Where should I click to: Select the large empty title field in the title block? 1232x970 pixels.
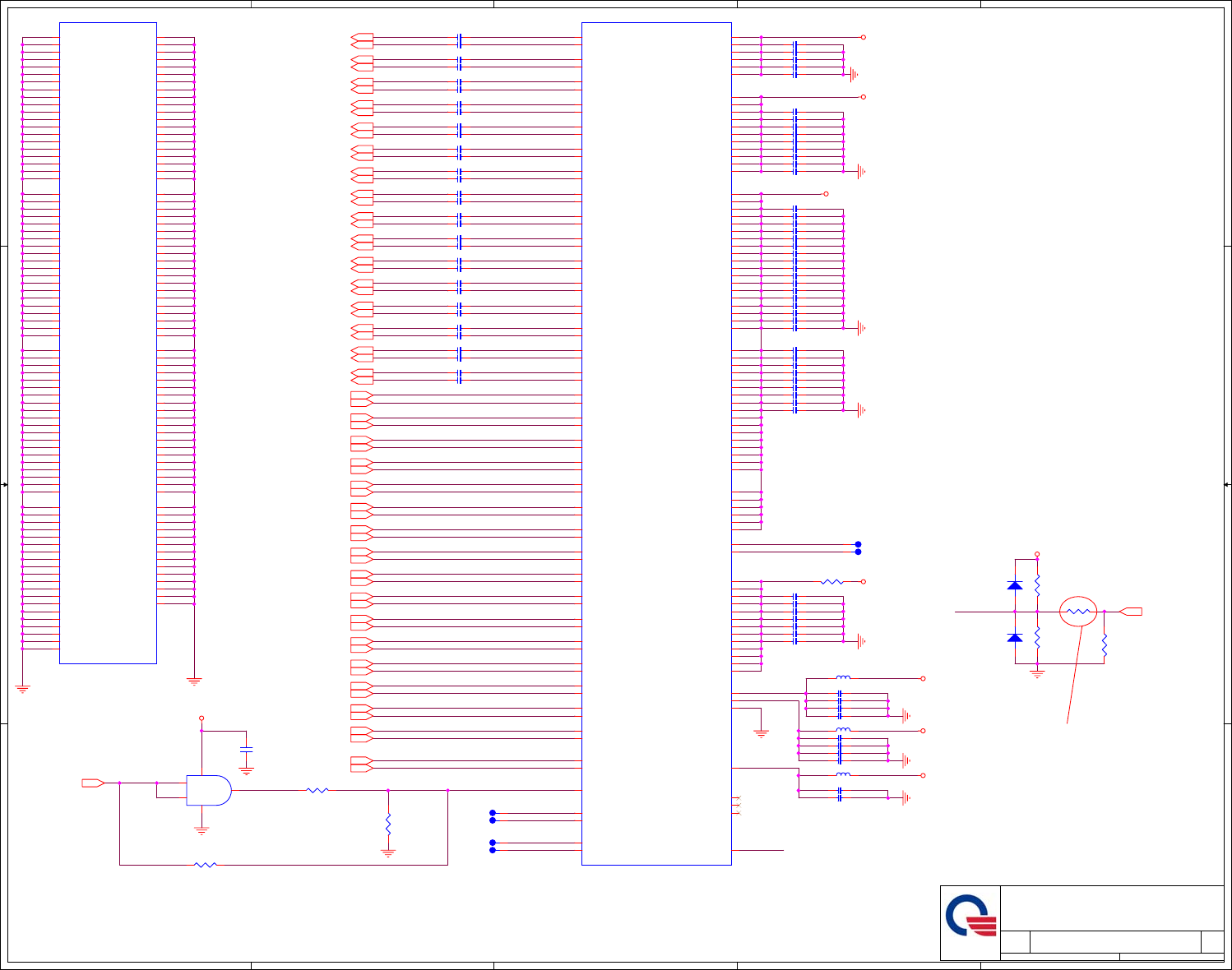pyautogui.click(x=1112, y=908)
